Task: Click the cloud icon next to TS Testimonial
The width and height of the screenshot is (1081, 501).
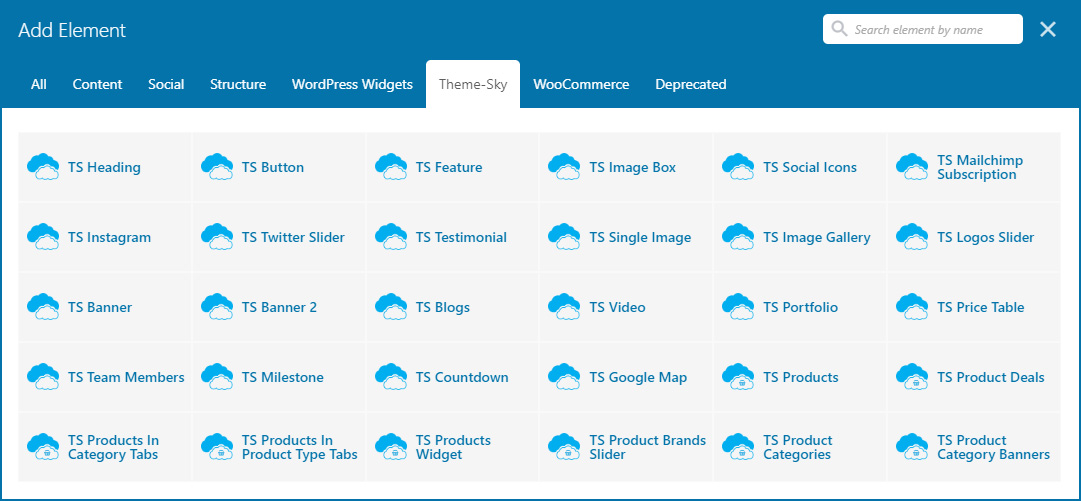Action: click(391, 237)
